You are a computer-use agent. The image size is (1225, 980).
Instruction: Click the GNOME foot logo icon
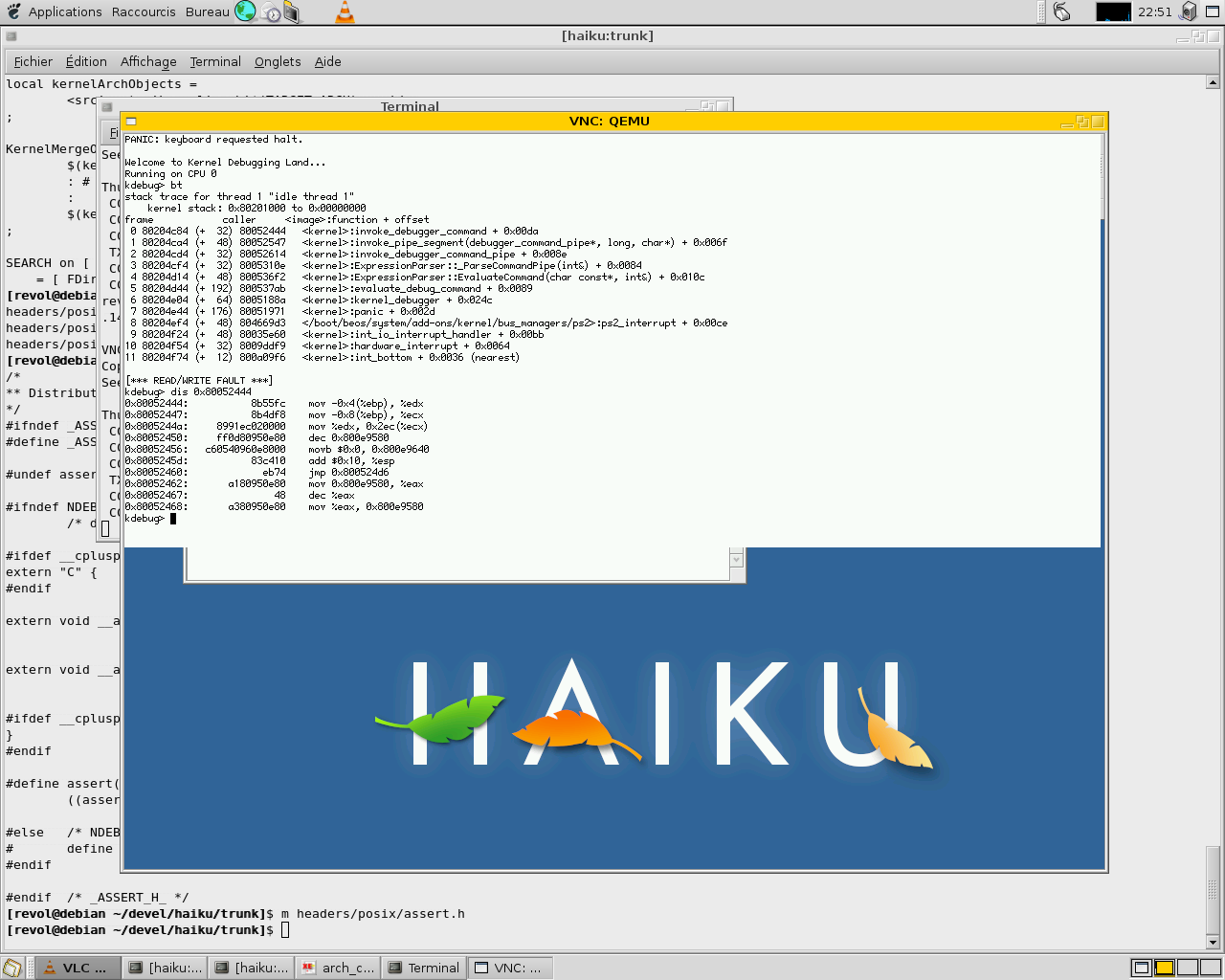point(13,11)
